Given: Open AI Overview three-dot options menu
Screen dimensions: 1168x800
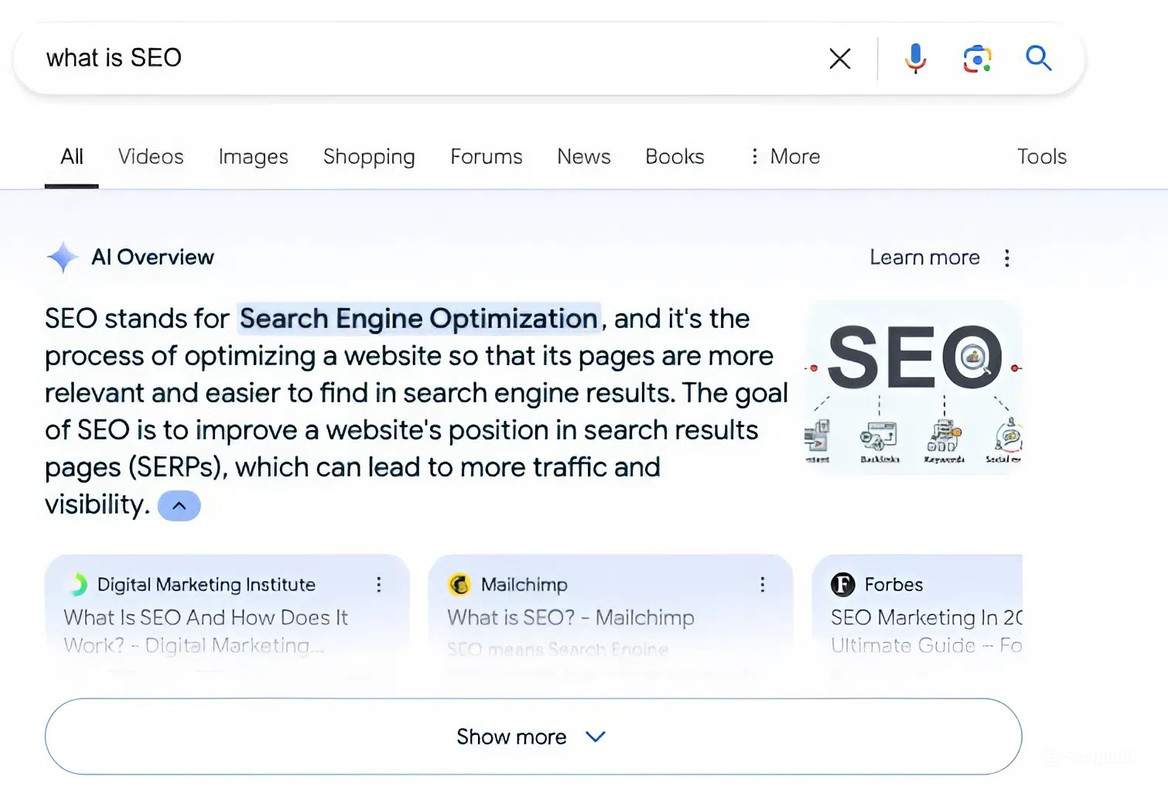Looking at the screenshot, I should coord(1007,258).
